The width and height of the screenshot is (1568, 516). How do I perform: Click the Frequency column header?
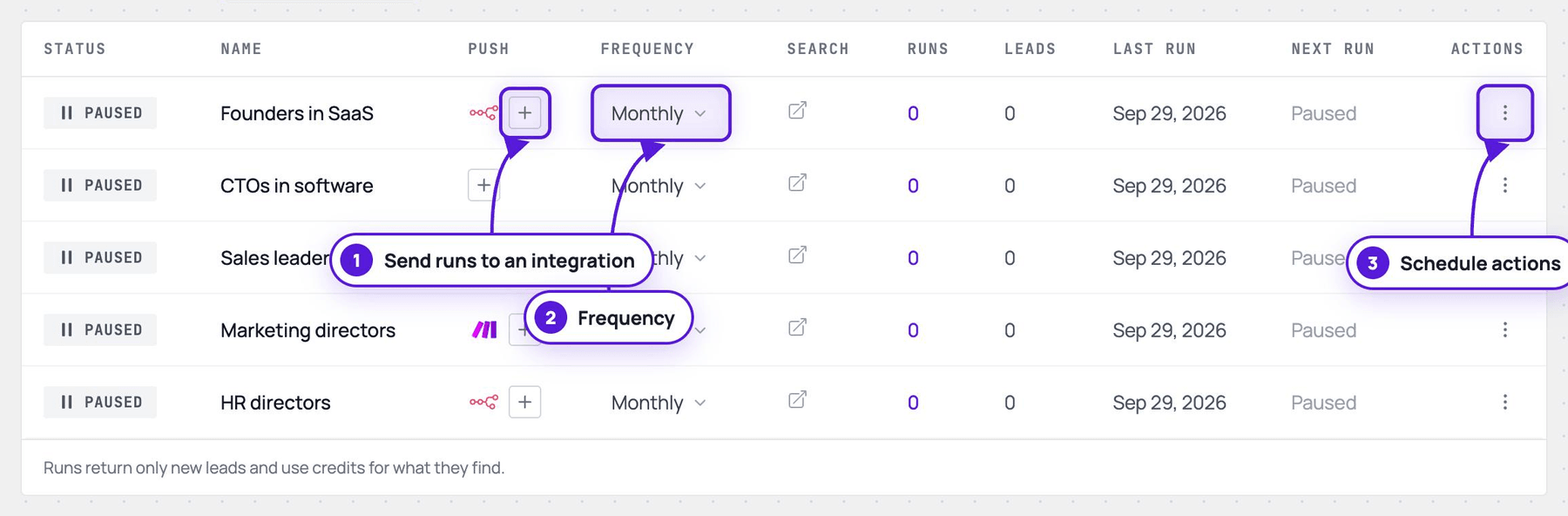point(647,49)
